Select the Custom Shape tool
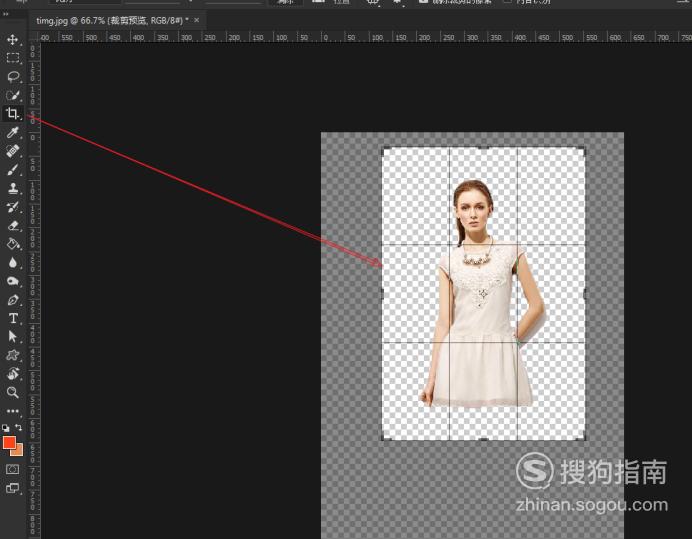 click(12, 355)
